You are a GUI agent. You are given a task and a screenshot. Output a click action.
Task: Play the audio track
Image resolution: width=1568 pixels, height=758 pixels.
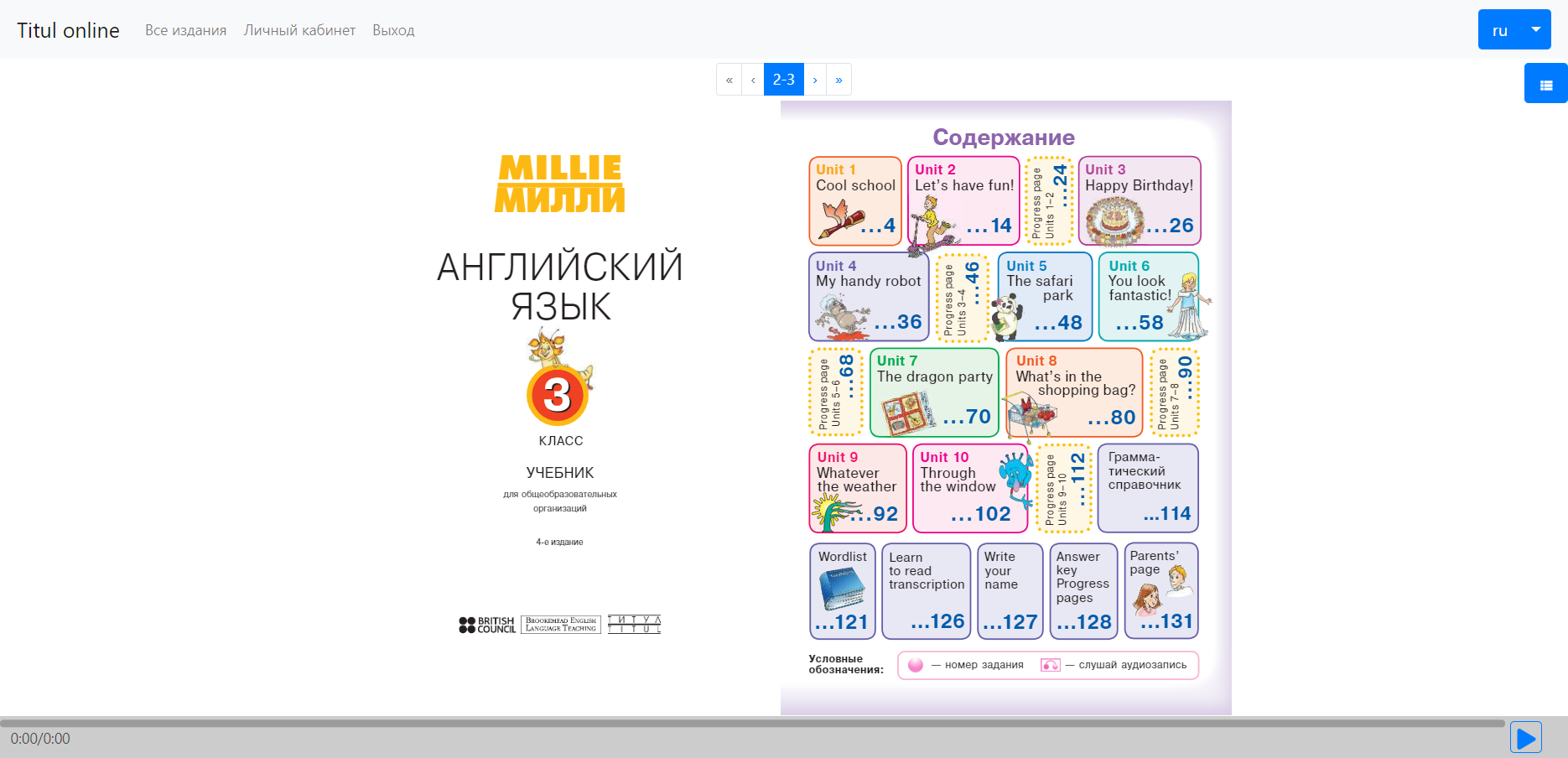point(1525,738)
